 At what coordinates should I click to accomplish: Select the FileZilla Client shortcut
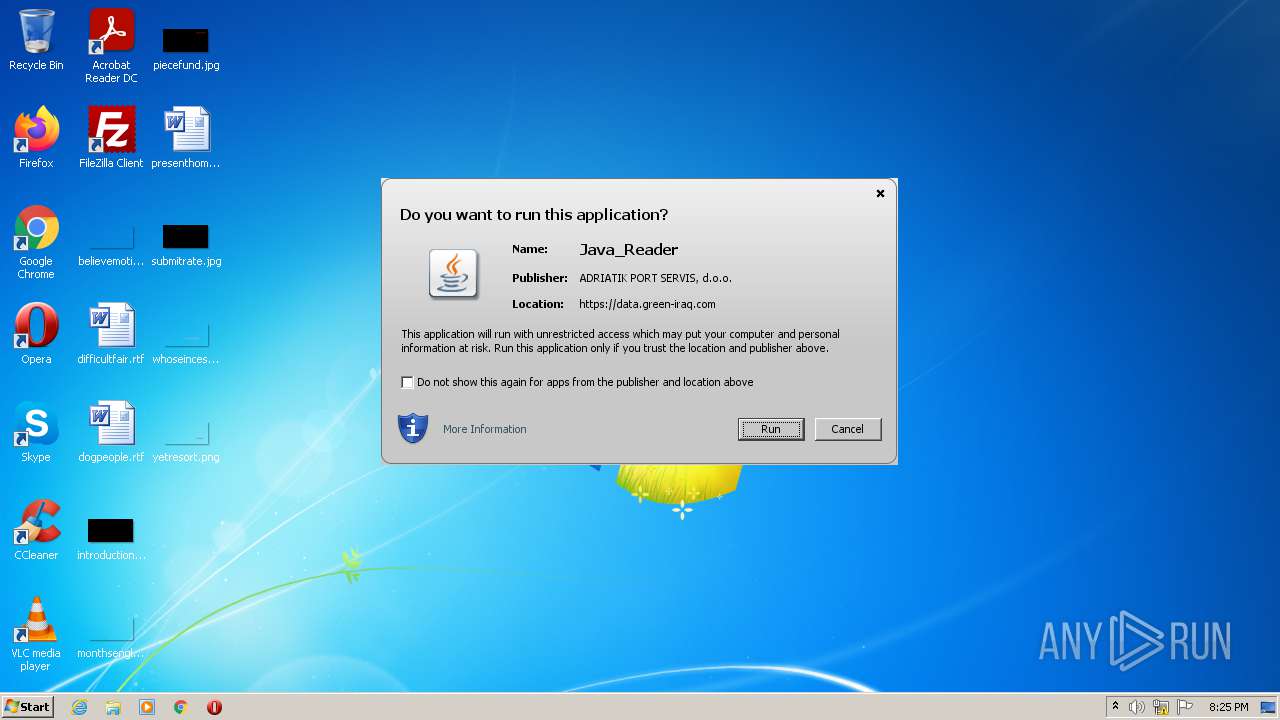(111, 138)
